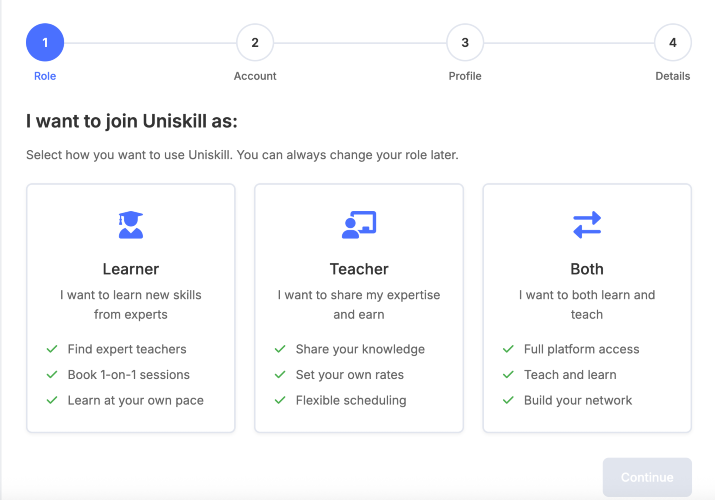Select the Teacher role card title
This screenshot has height=500, width=715.
tap(359, 269)
